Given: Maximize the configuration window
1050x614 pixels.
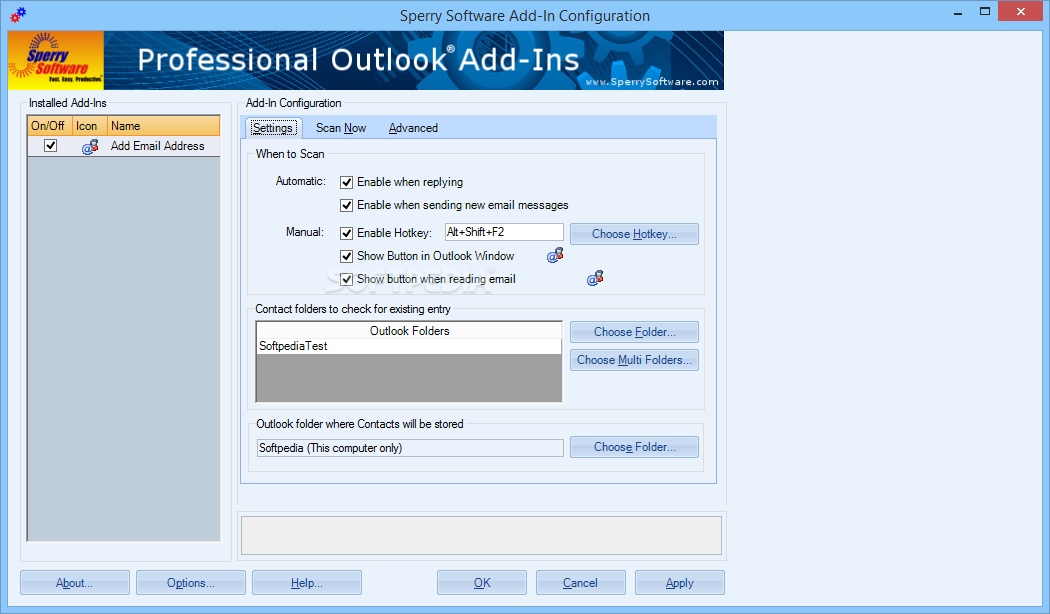Looking at the screenshot, I should coord(985,12).
